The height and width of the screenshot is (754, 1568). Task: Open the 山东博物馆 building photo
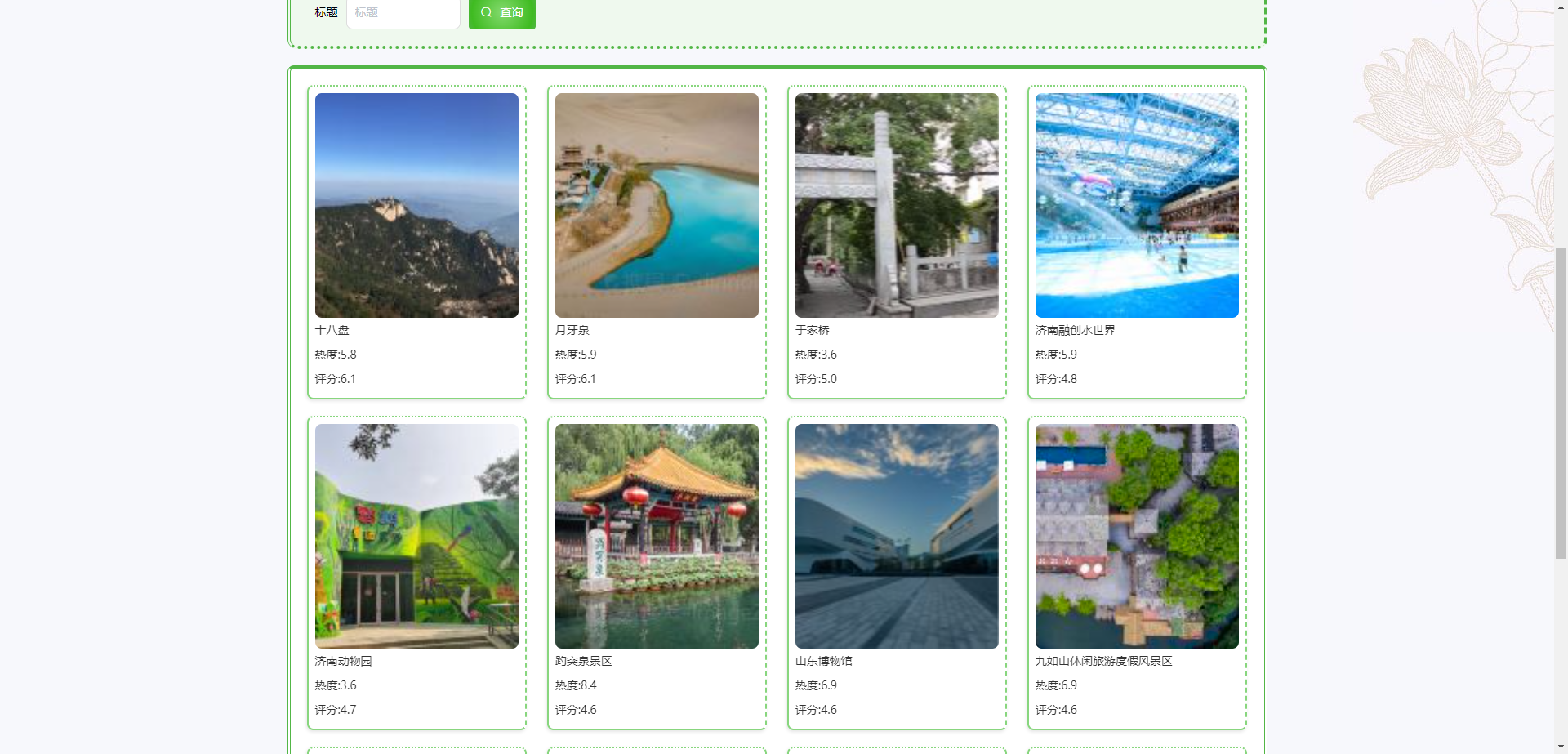coord(897,536)
